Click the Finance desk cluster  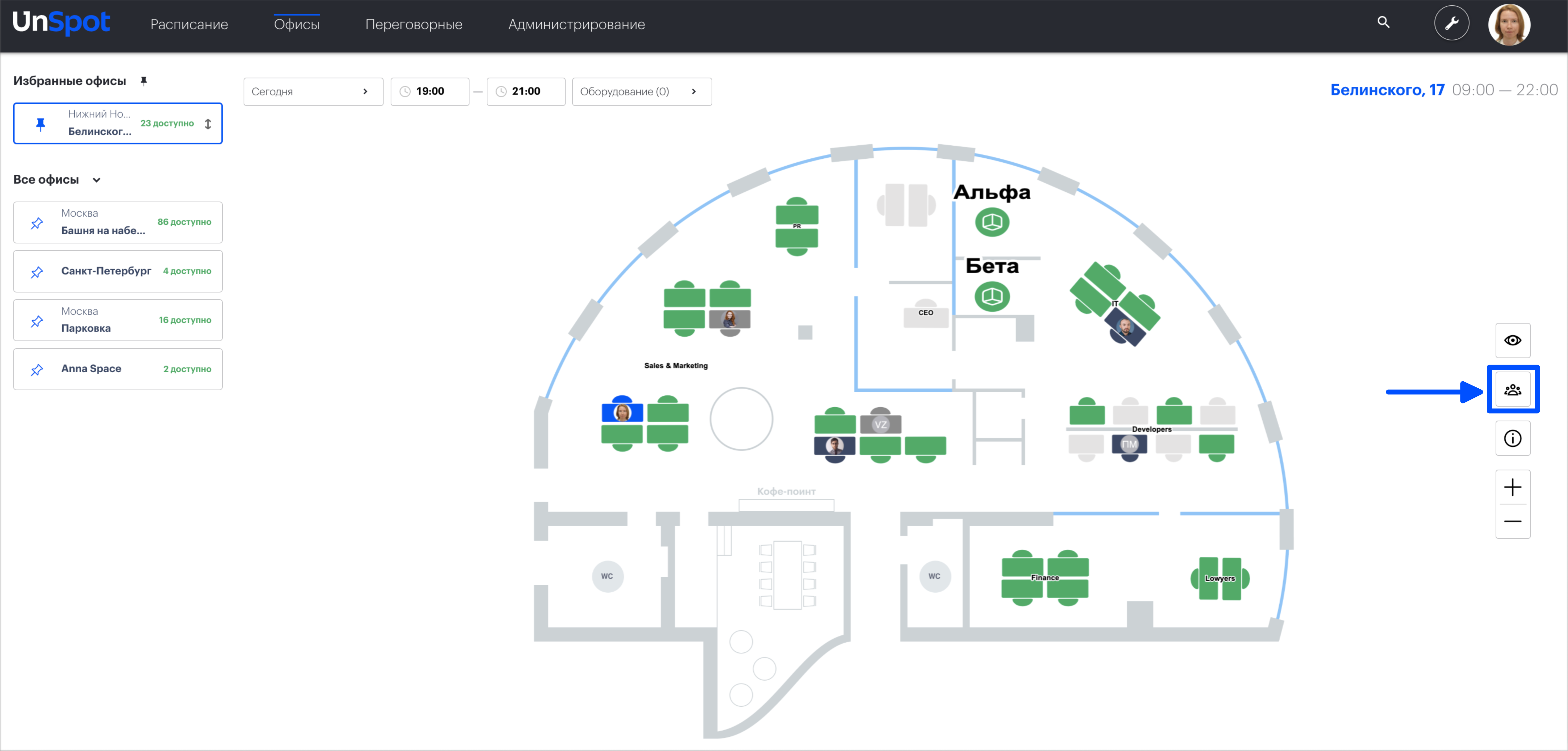1045,578
